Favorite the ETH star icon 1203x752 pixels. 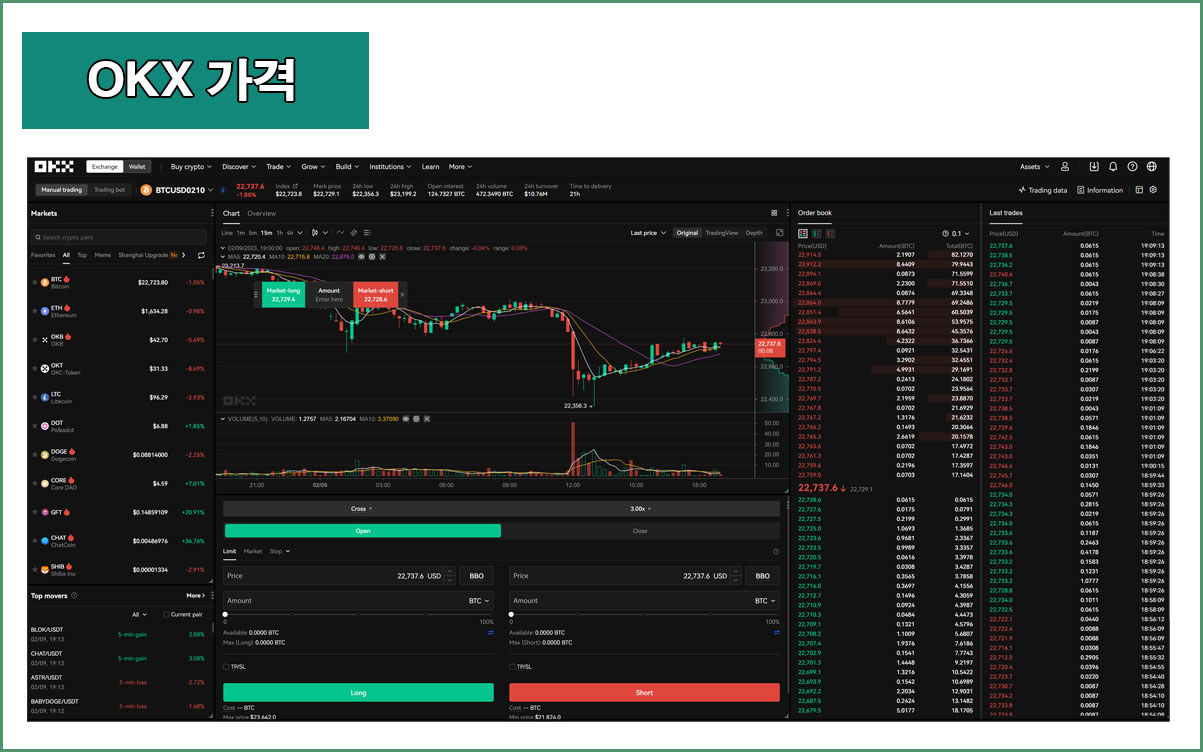point(36,311)
